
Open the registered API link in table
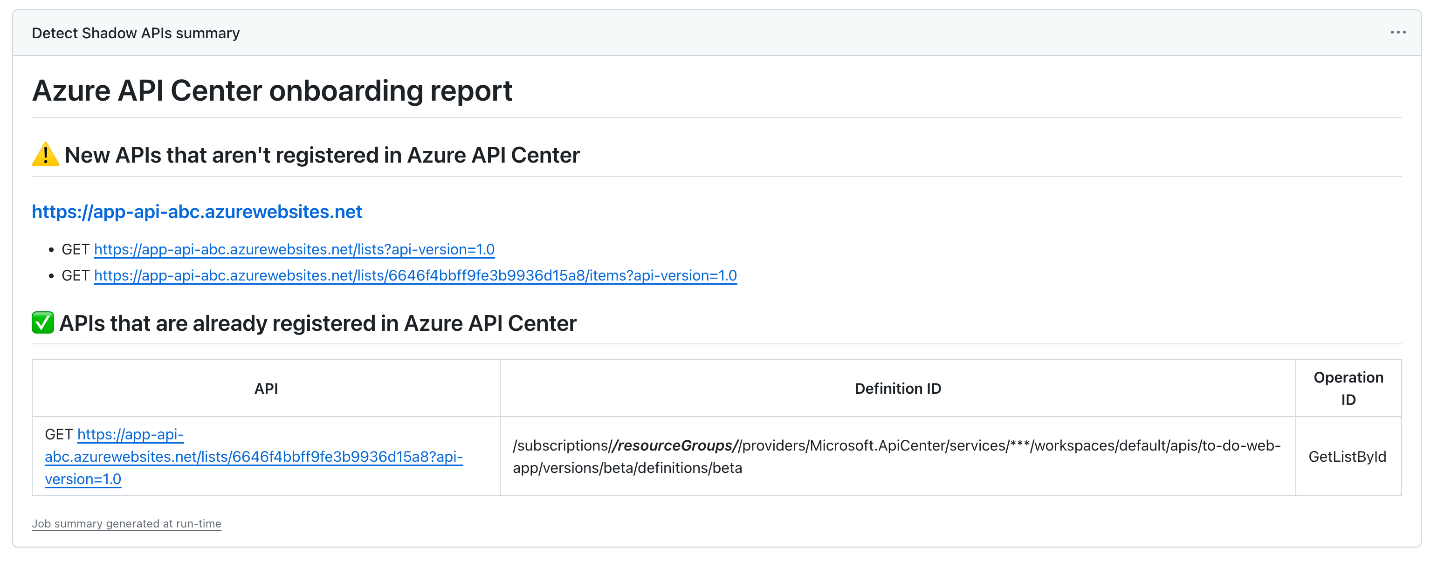pyautogui.click(x=254, y=457)
